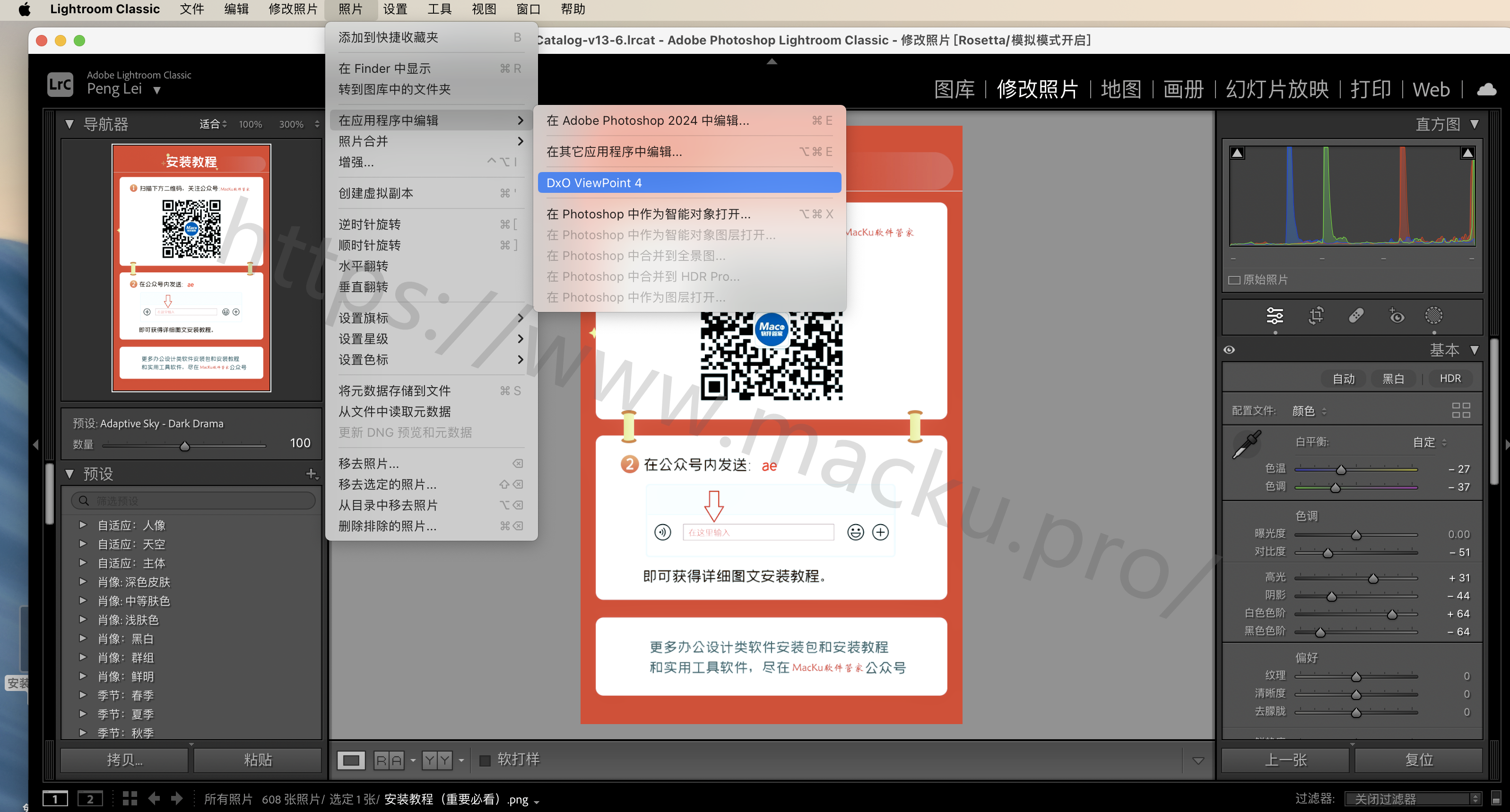Select second window display 2
The image size is (1510, 812).
pos(90,798)
